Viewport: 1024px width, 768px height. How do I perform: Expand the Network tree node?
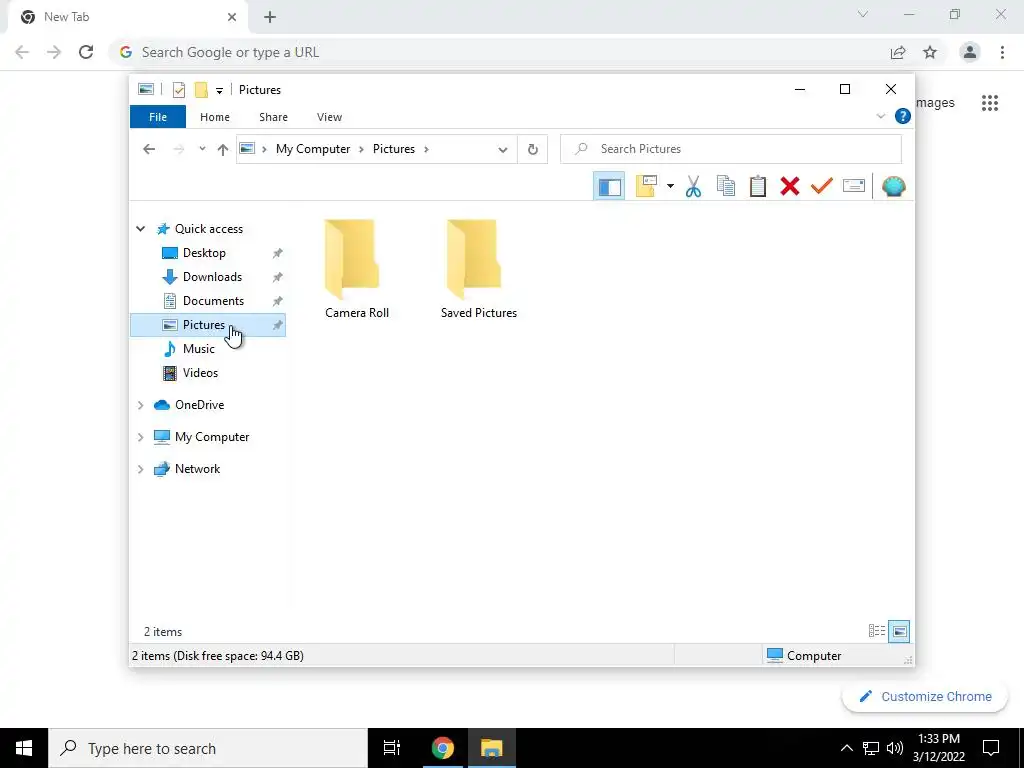pyautogui.click(x=140, y=470)
